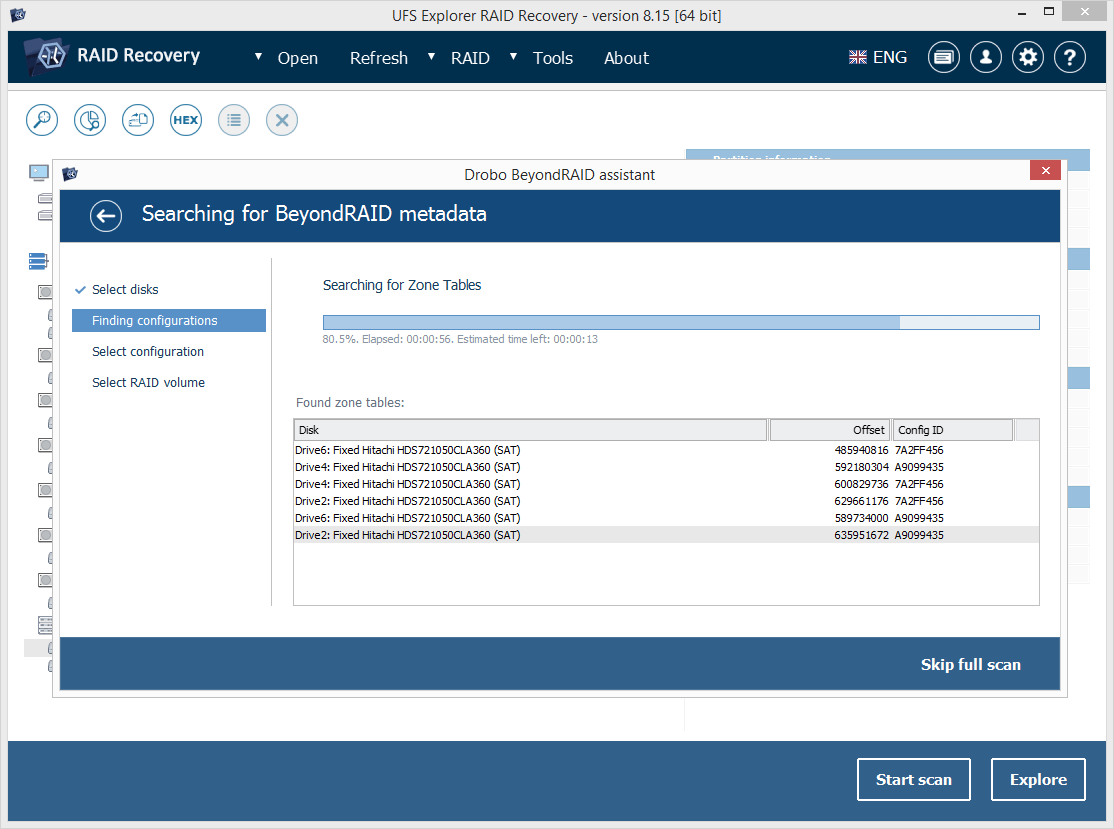Sort by the Offset column header

click(x=830, y=430)
